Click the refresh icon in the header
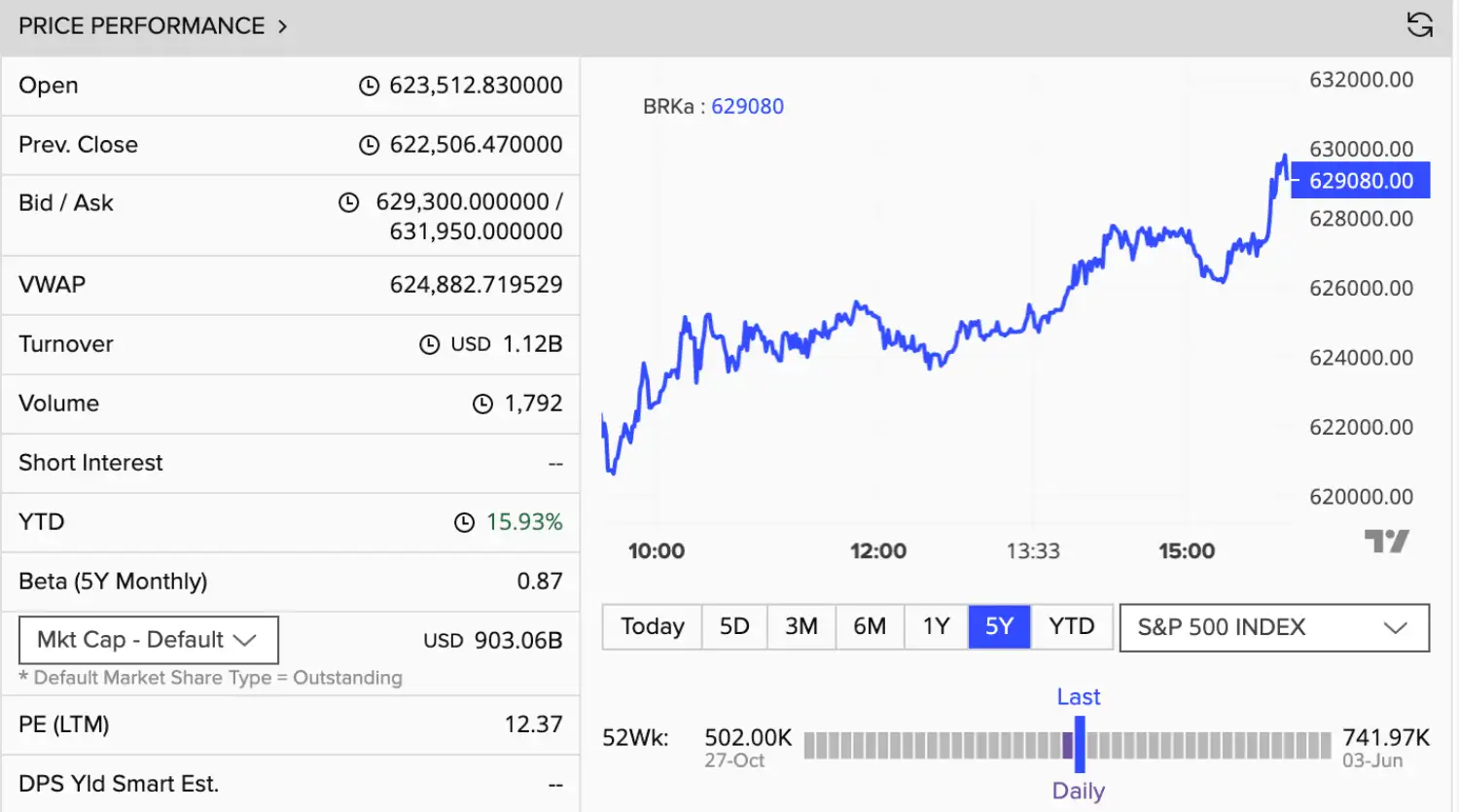The width and height of the screenshot is (1459, 812). (1420, 25)
